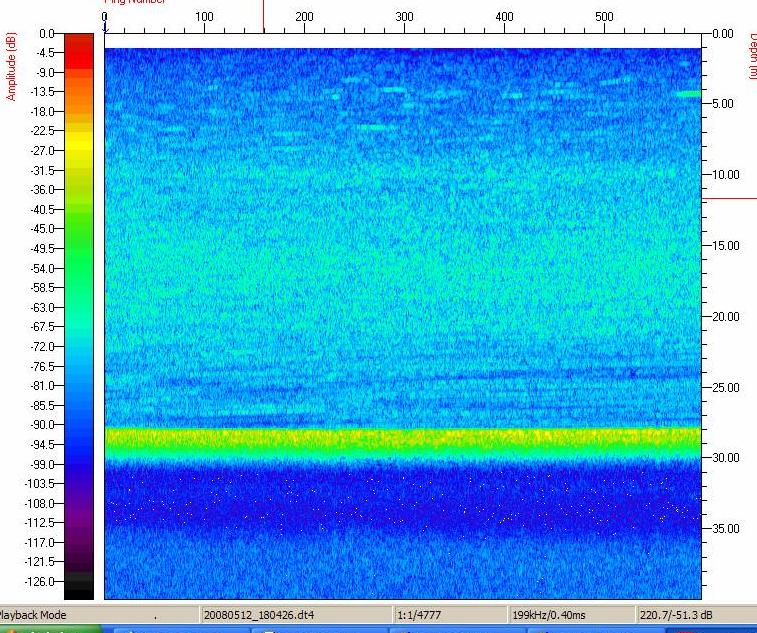Click the red swatch atop the amplitude scale
The height and width of the screenshot is (633, 757).
point(79,50)
